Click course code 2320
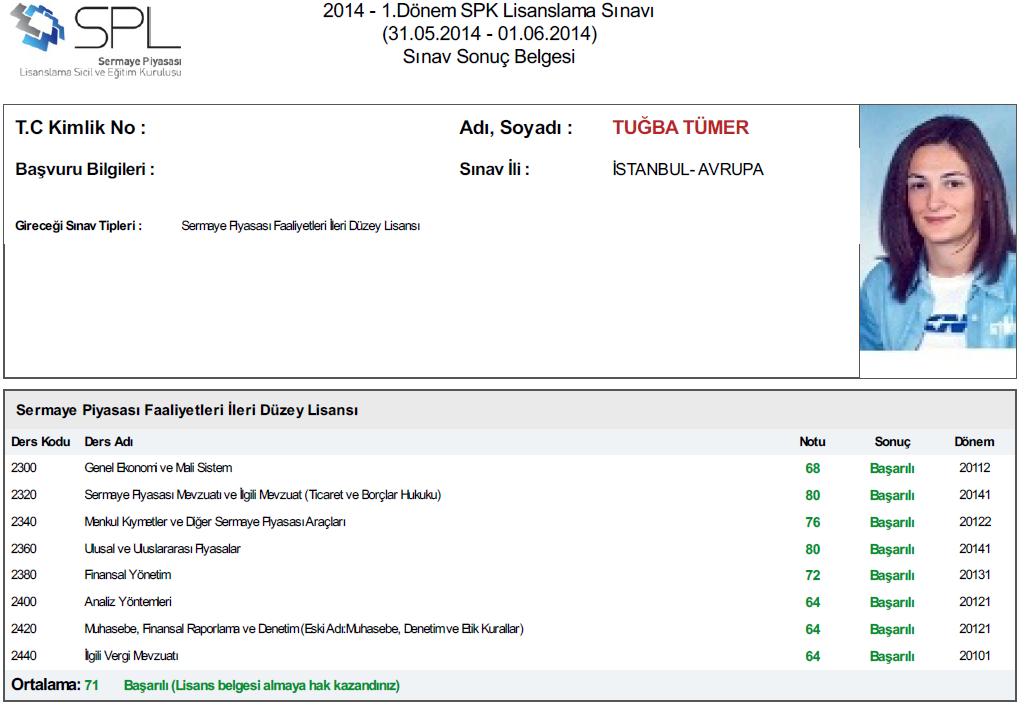Screen dimensions: 1027x707 24,495
